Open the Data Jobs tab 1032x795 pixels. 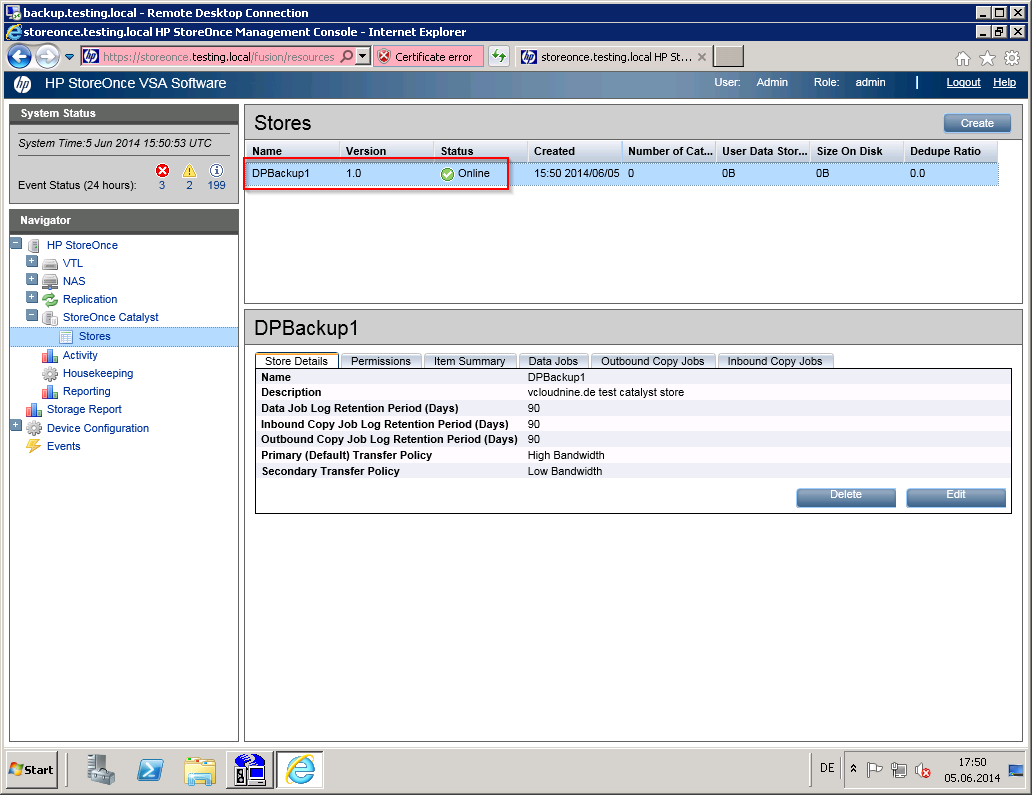click(x=553, y=361)
